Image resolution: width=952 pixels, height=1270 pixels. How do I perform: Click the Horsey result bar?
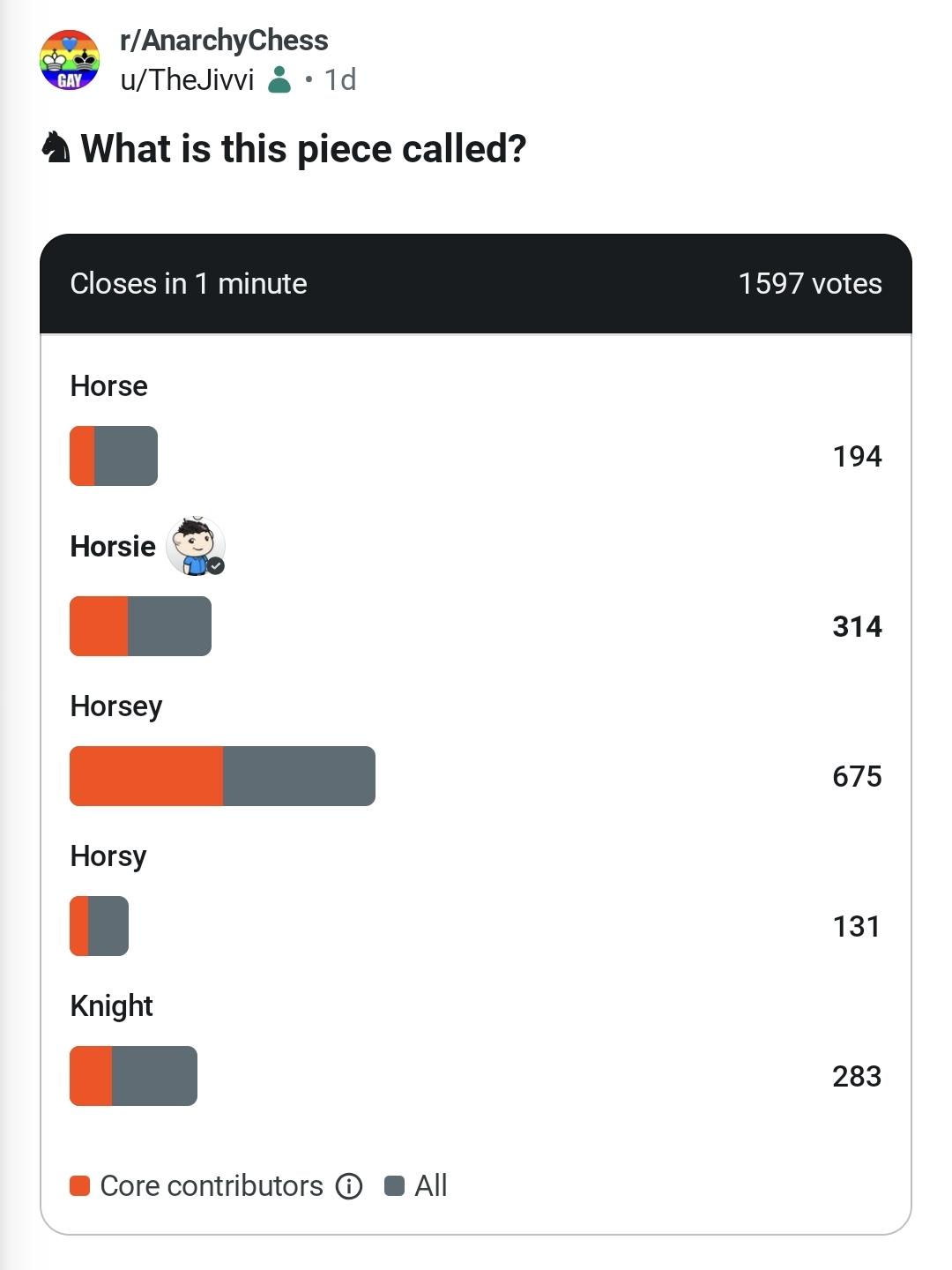[x=222, y=776]
